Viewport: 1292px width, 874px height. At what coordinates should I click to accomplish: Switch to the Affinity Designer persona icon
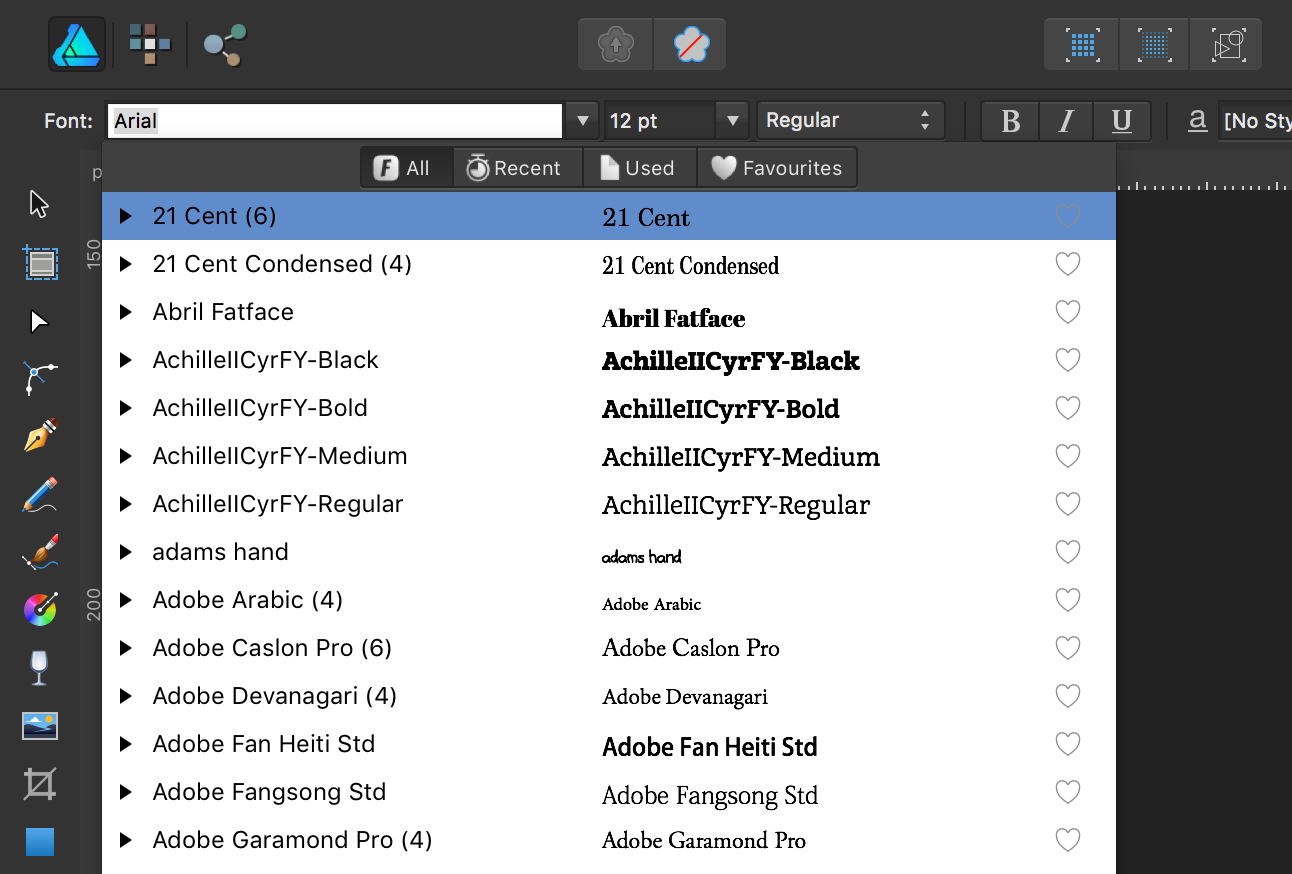tap(78, 45)
